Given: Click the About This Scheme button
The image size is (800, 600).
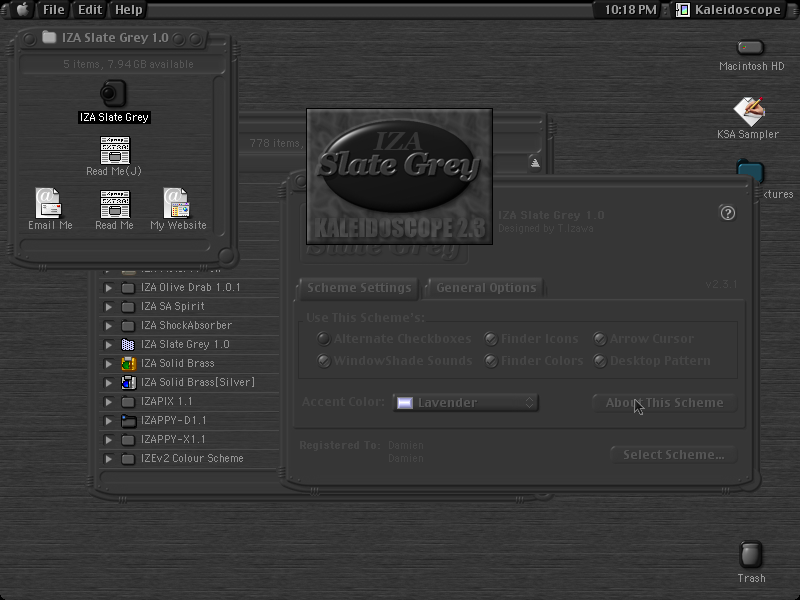Looking at the screenshot, I should click(664, 403).
